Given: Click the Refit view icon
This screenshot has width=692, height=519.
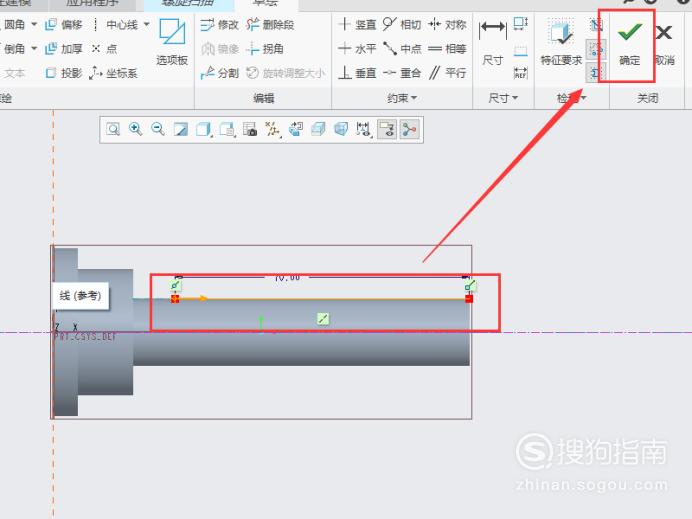Looking at the screenshot, I should (113, 129).
